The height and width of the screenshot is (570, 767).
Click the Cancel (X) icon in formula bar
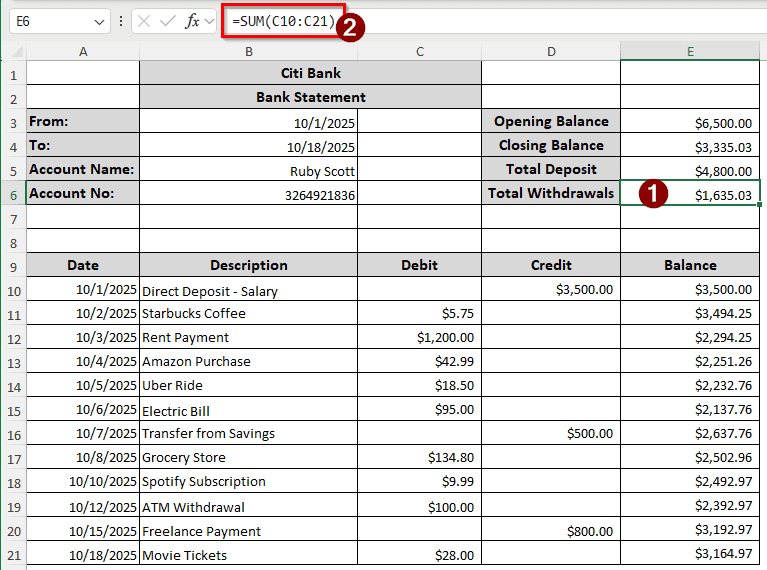point(144,21)
